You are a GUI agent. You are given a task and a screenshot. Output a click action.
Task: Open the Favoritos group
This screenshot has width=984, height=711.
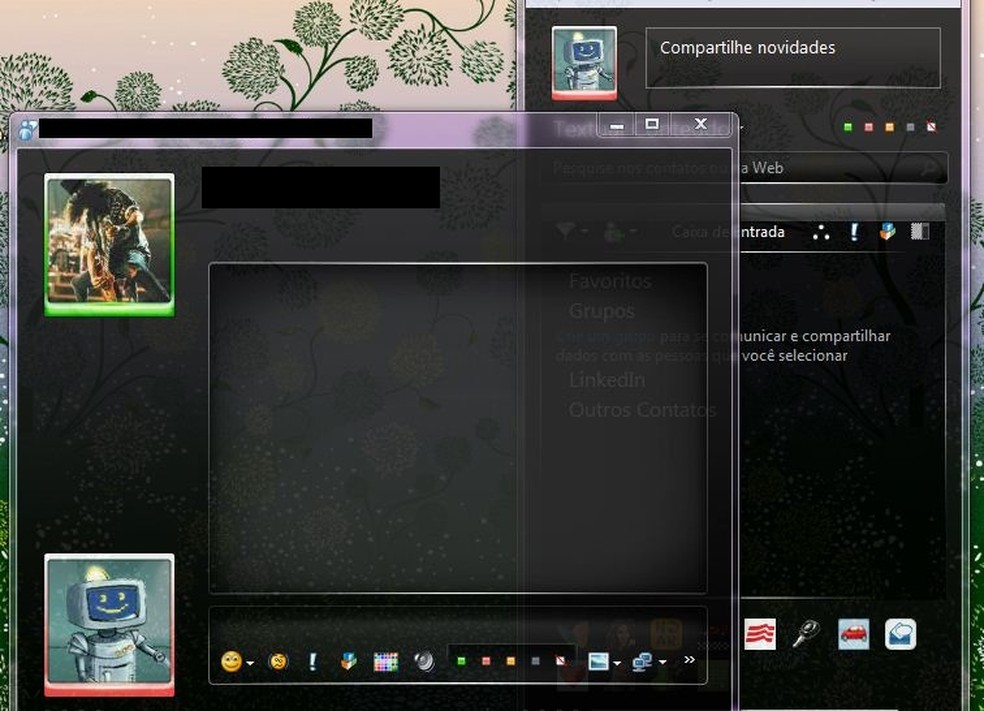(610, 281)
